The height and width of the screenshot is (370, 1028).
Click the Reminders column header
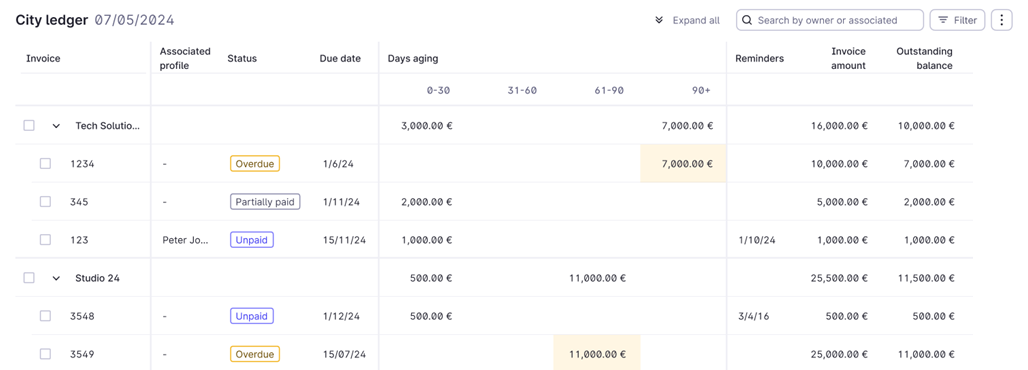coord(759,58)
